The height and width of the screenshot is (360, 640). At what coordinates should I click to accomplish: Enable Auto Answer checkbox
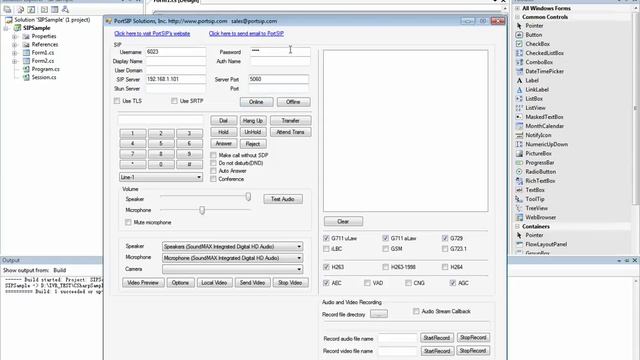(213, 171)
